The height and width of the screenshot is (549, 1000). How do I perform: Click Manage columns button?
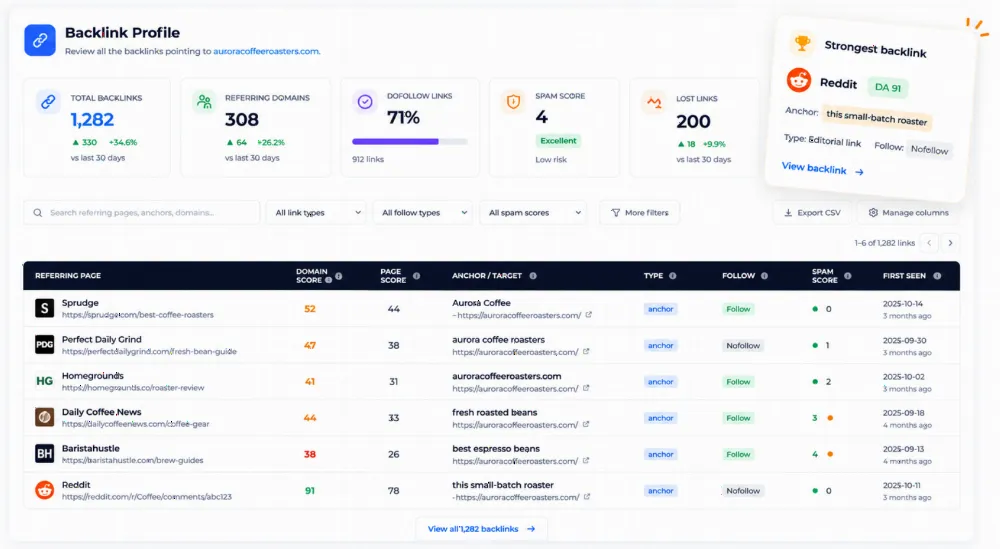(x=909, y=212)
